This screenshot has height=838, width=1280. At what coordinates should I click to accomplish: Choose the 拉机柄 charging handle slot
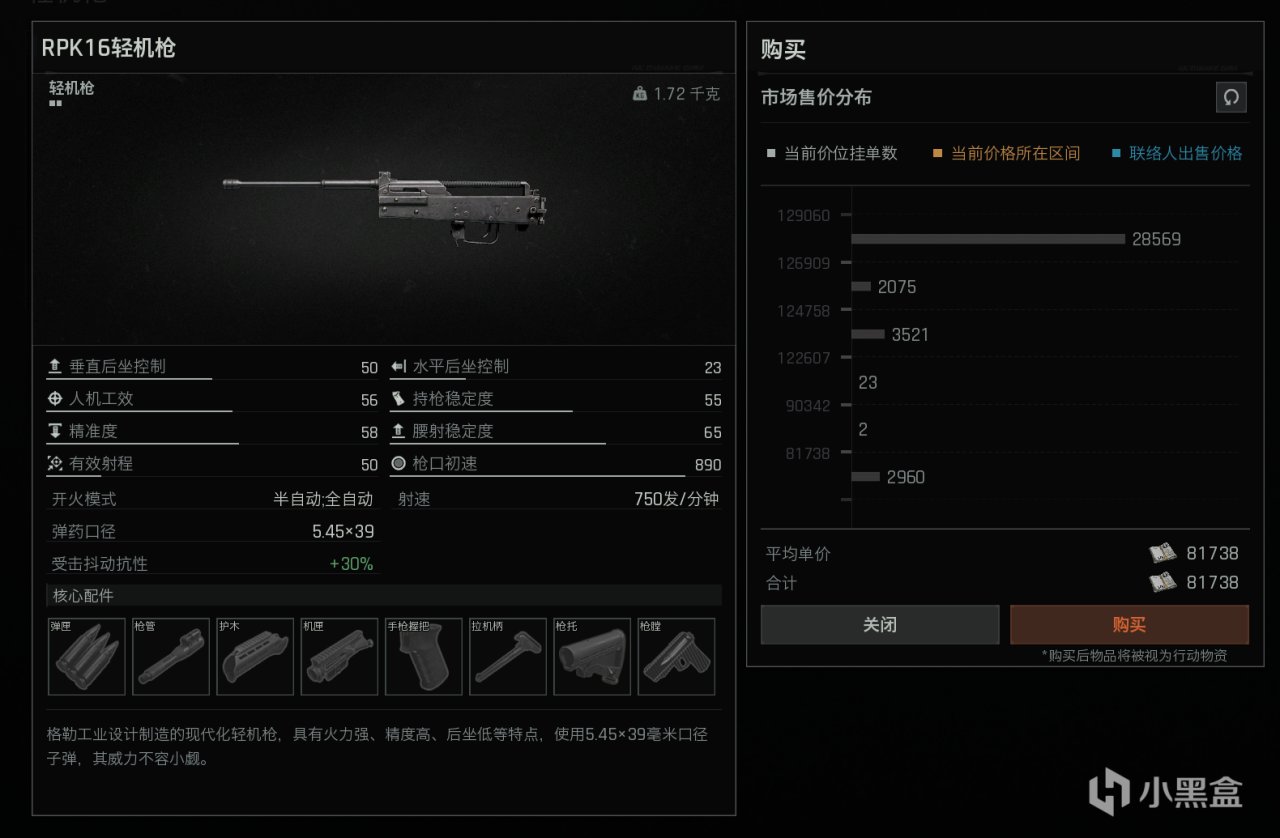[x=508, y=656]
